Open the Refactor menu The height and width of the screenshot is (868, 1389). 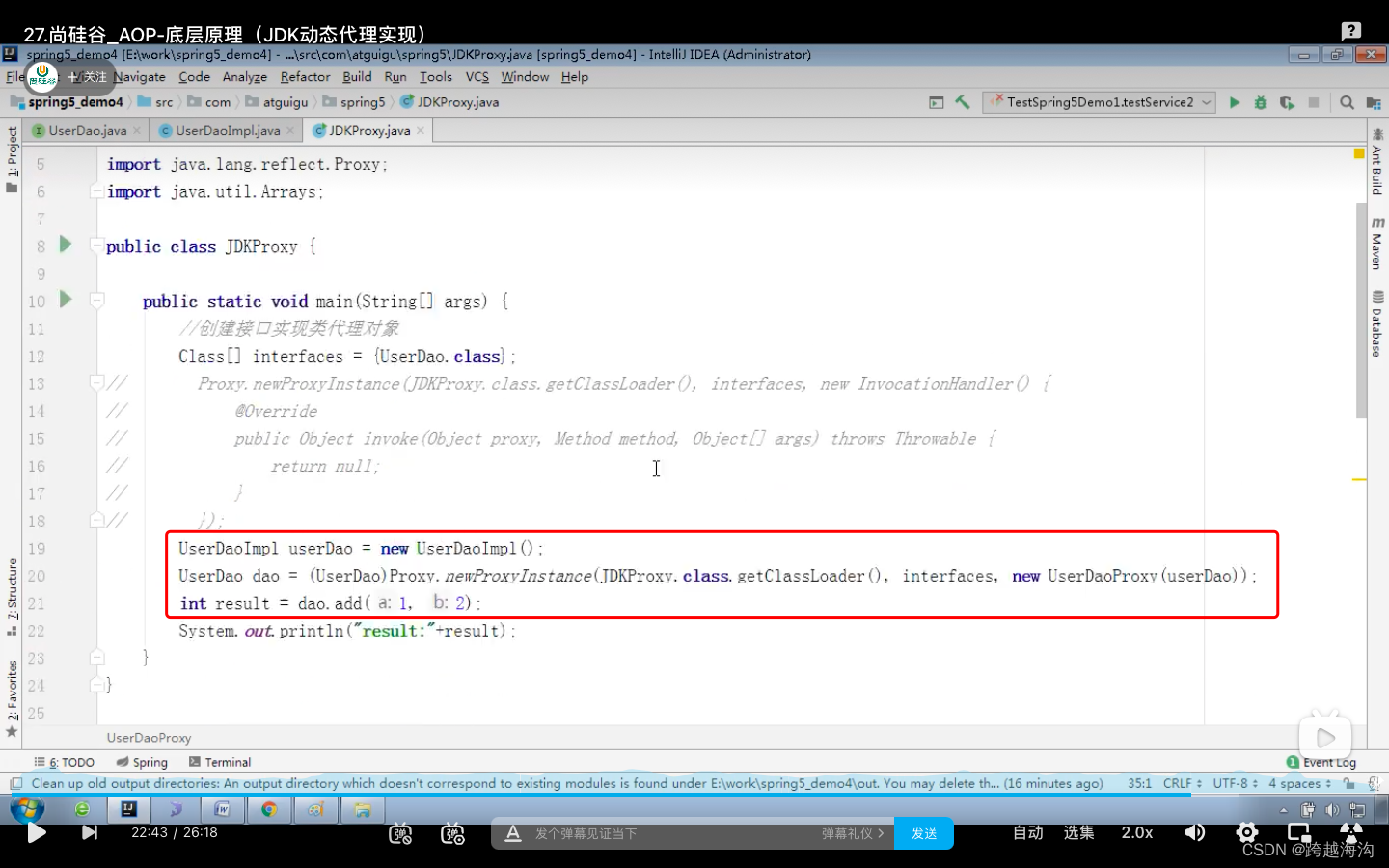tap(305, 77)
